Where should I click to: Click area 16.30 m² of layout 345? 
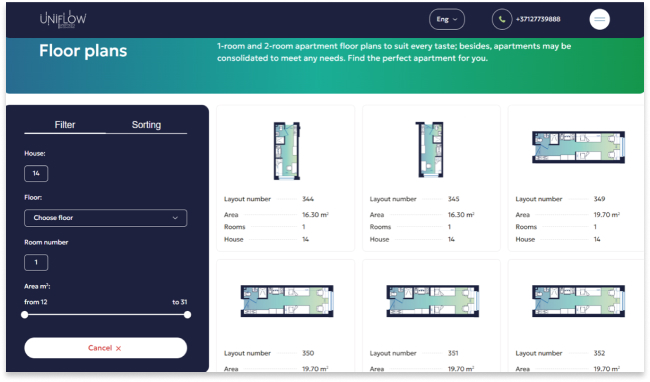(x=461, y=215)
